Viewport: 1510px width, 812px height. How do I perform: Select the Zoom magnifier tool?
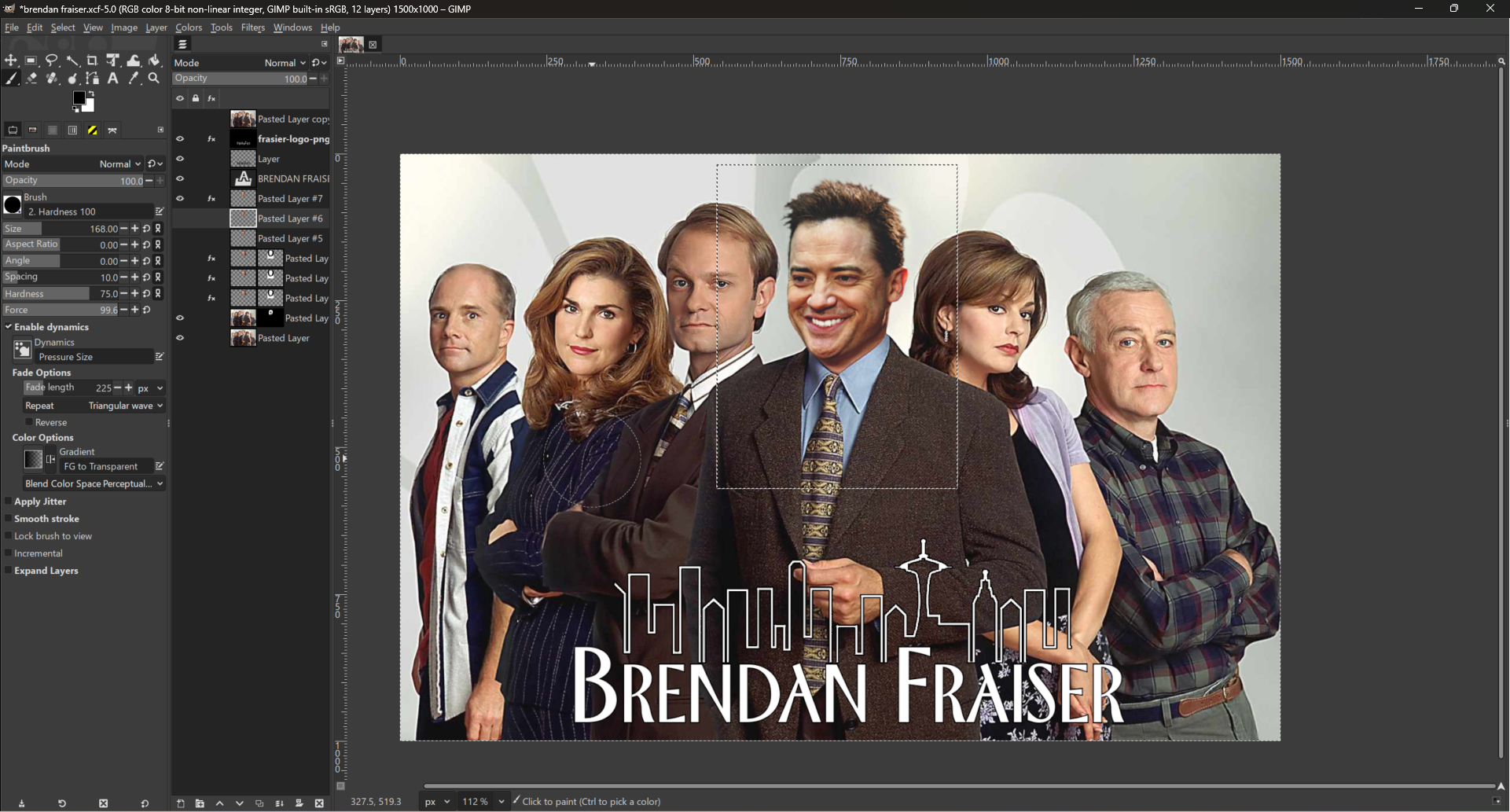(x=154, y=79)
